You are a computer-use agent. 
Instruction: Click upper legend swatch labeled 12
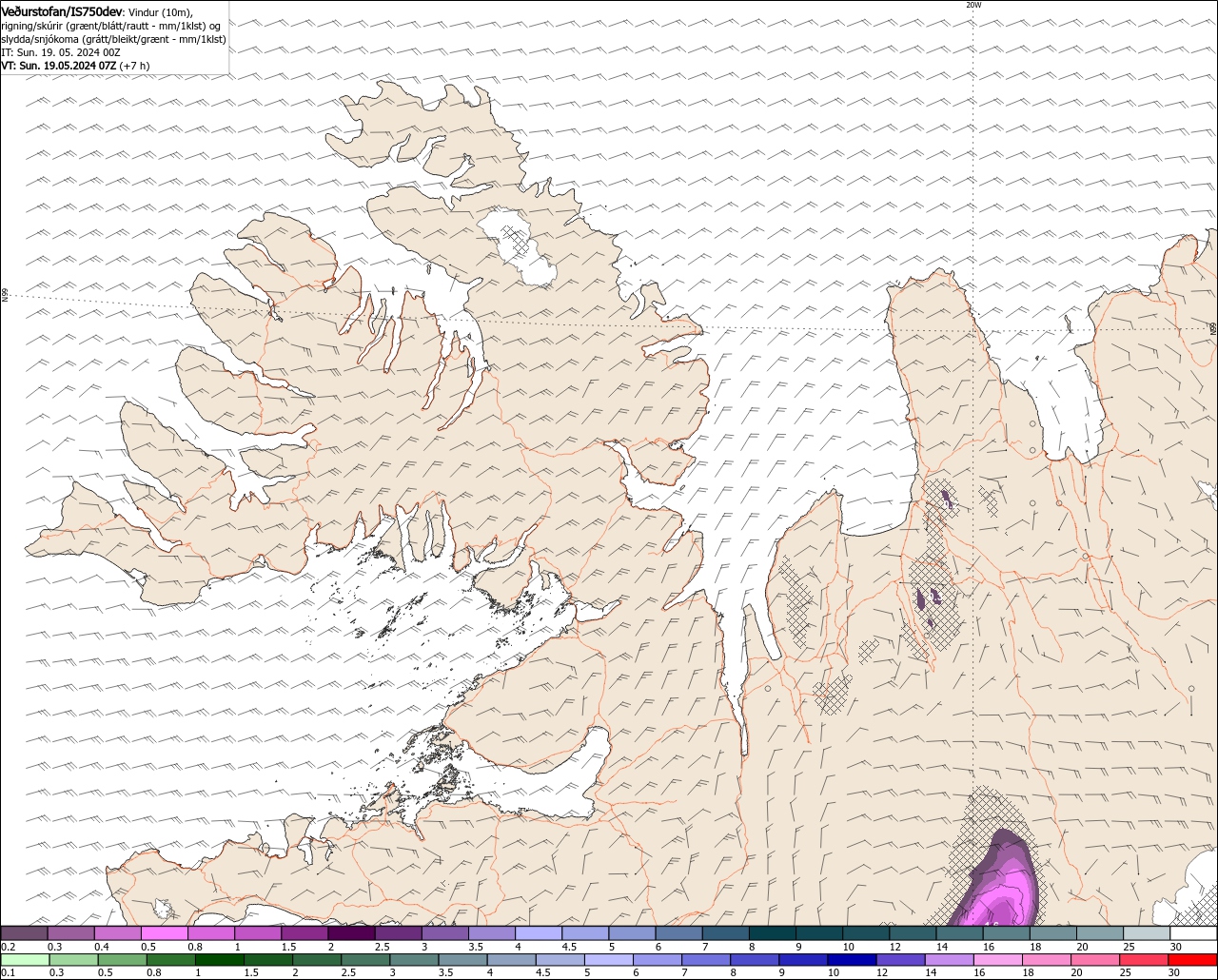(913, 933)
